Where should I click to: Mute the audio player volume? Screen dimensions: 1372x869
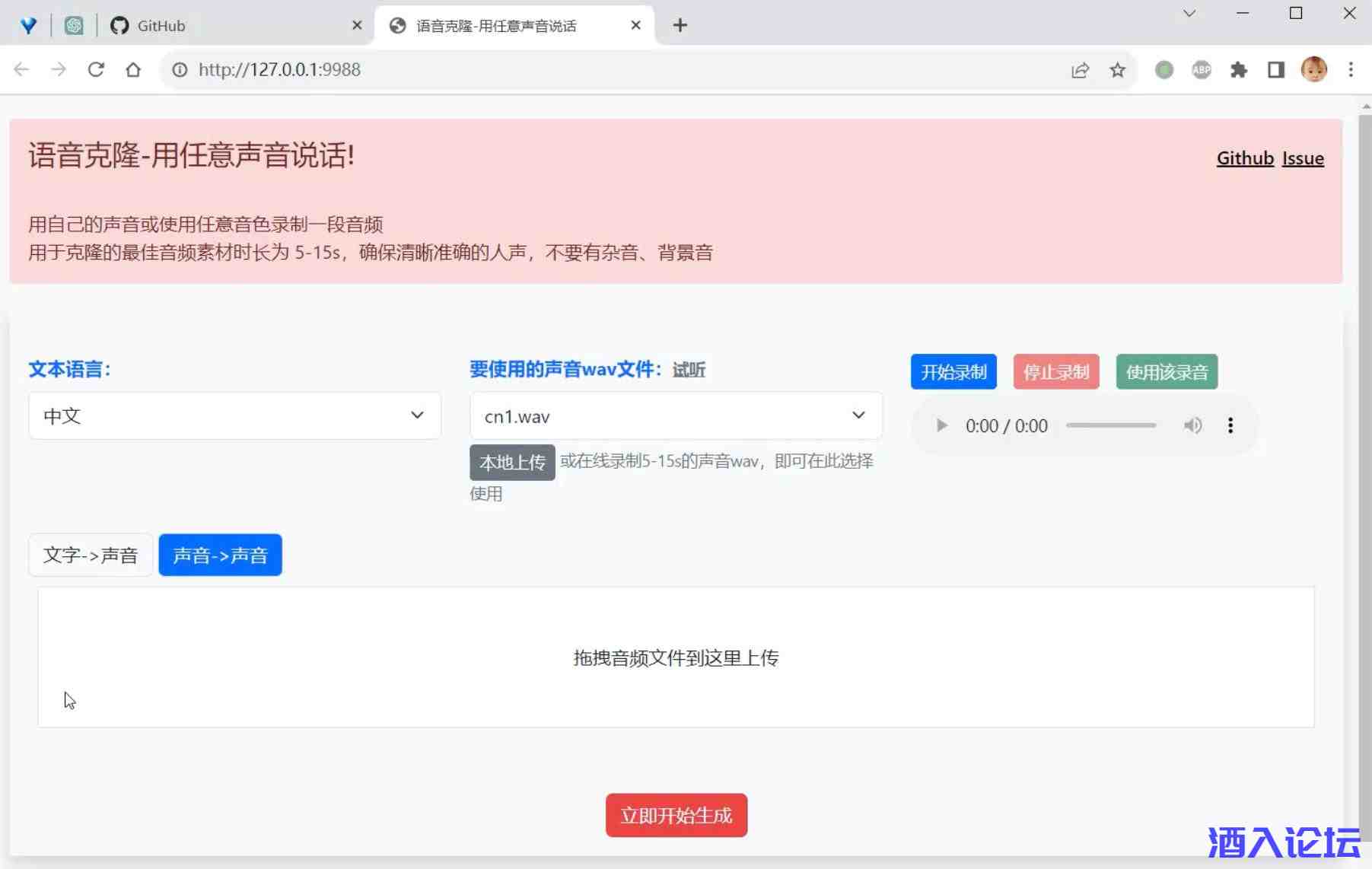(x=1192, y=425)
